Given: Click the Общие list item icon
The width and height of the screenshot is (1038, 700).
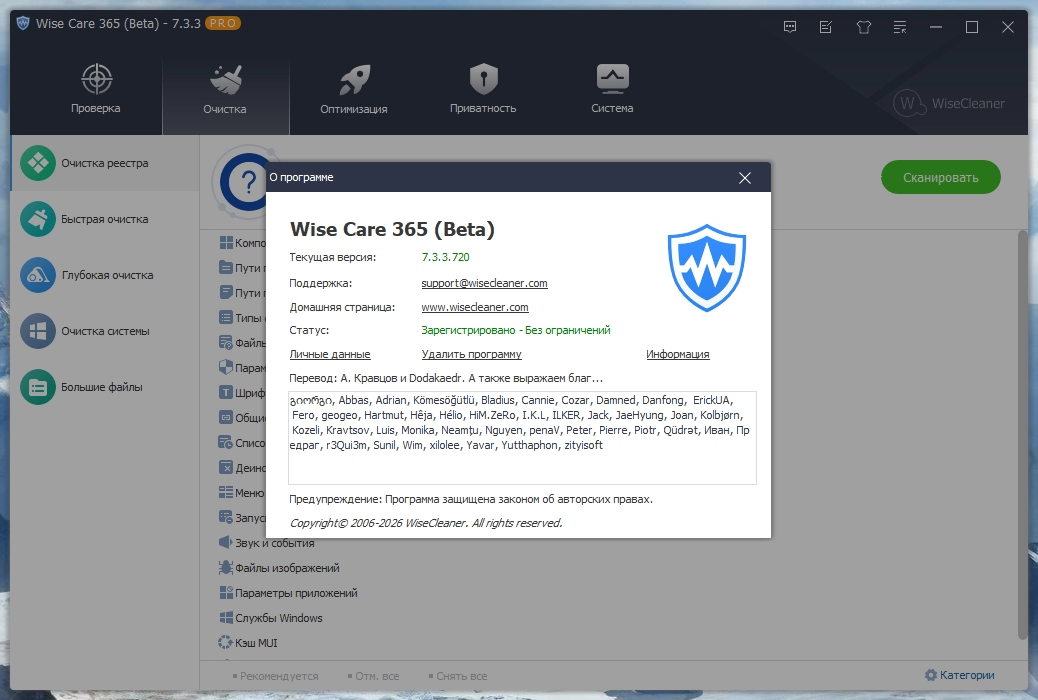Looking at the screenshot, I should click(x=225, y=418).
